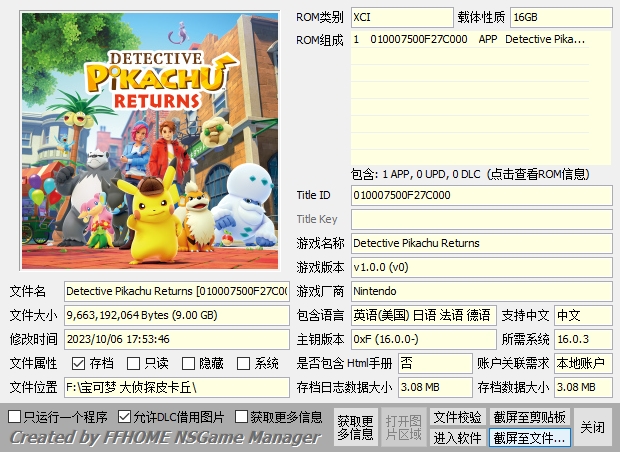The width and height of the screenshot is (620, 452).
Task: Enable 只运行一个程序 single instance option
Action: (x=14, y=416)
